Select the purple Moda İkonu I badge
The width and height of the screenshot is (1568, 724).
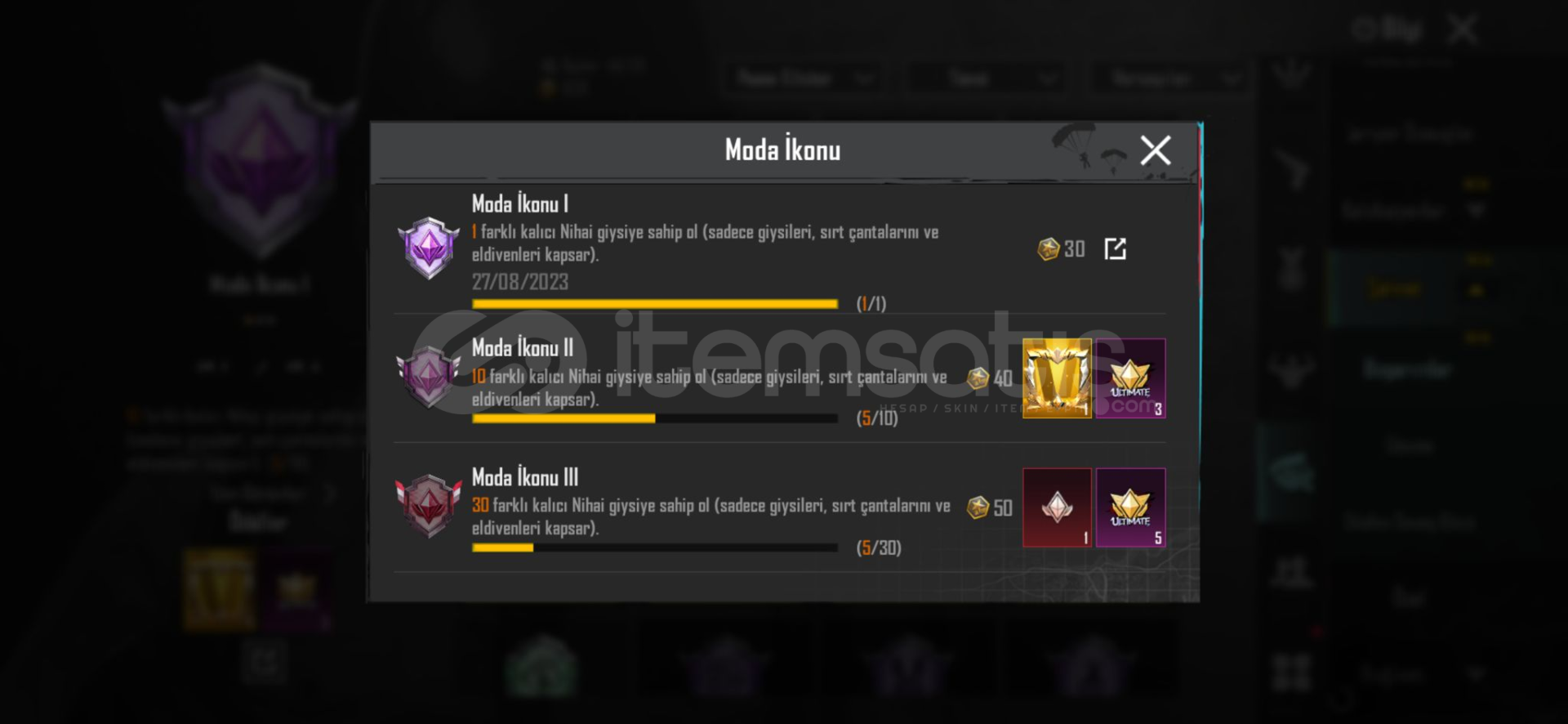[428, 248]
